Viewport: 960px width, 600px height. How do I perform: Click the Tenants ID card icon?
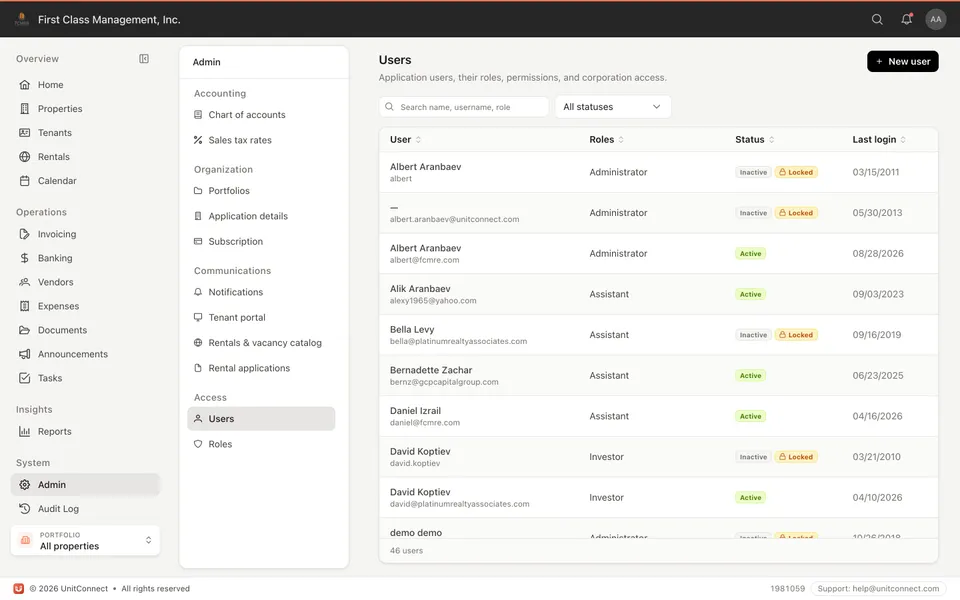[x=24, y=132]
